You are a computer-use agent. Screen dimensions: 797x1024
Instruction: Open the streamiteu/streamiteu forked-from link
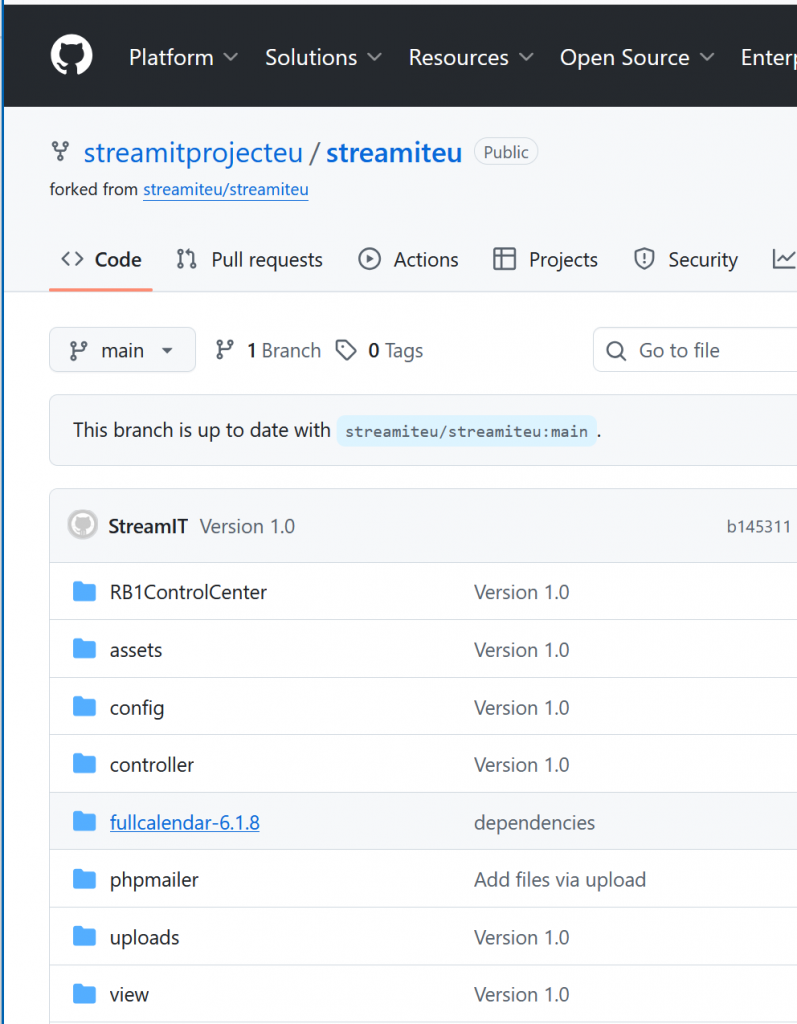pyautogui.click(x=225, y=189)
